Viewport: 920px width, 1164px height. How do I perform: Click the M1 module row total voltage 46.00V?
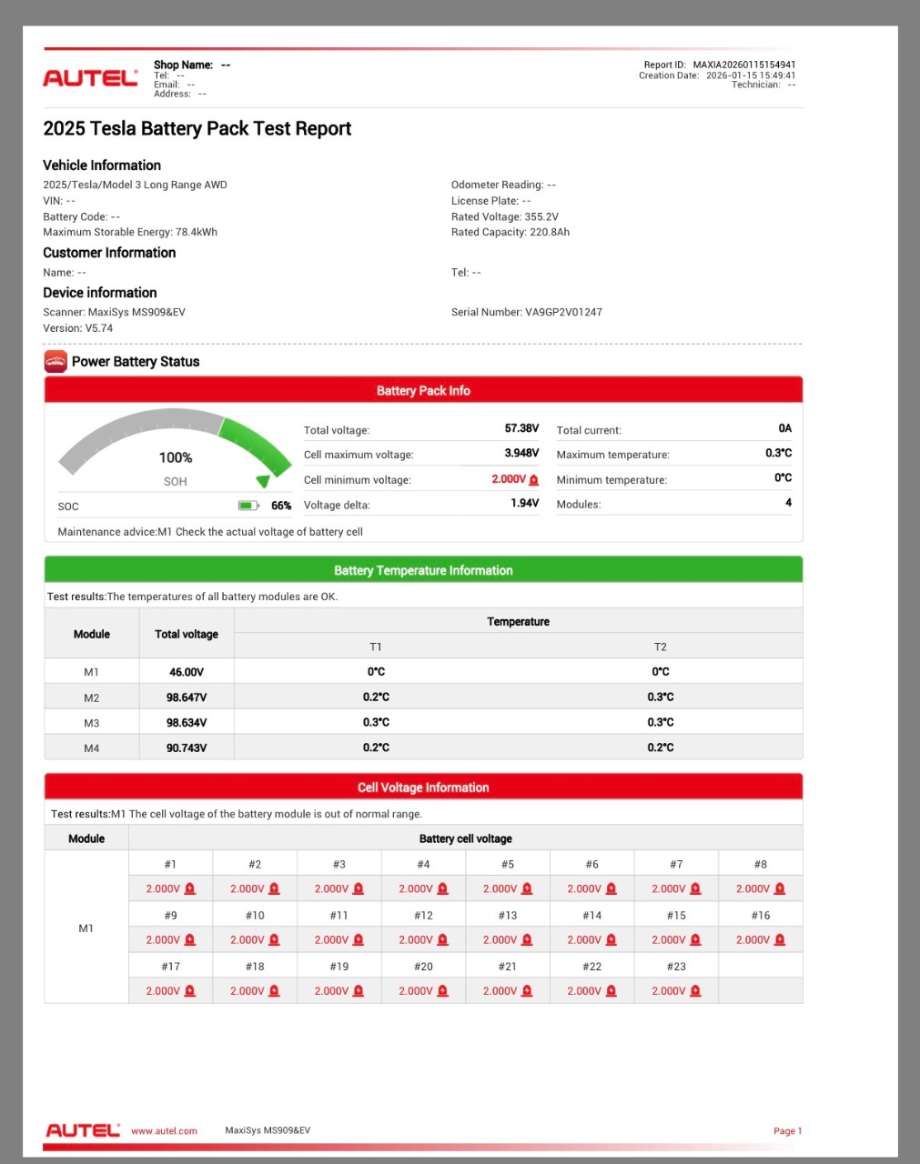coord(186,672)
